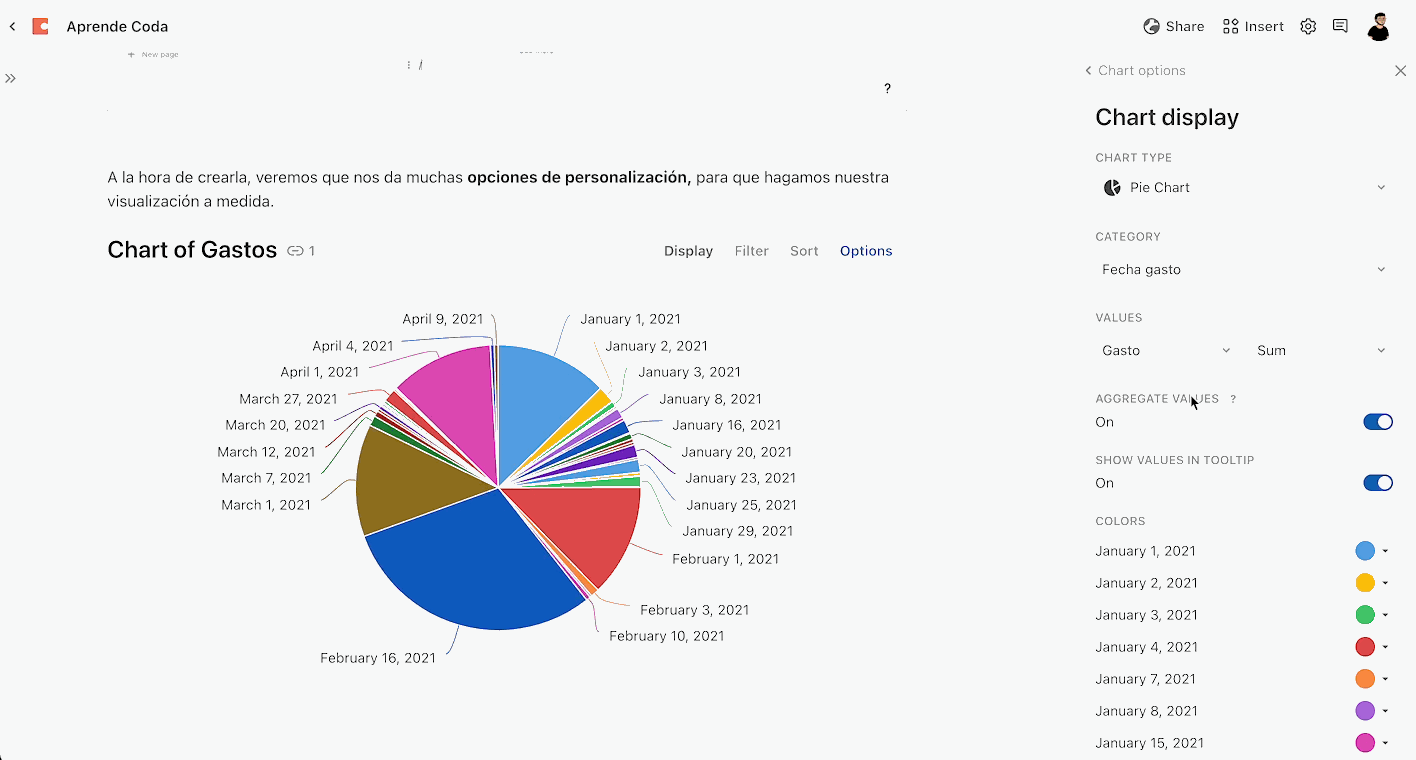Click the January 23, 2021 chart label
Viewport: 1416px width, 760px height.
click(x=741, y=478)
